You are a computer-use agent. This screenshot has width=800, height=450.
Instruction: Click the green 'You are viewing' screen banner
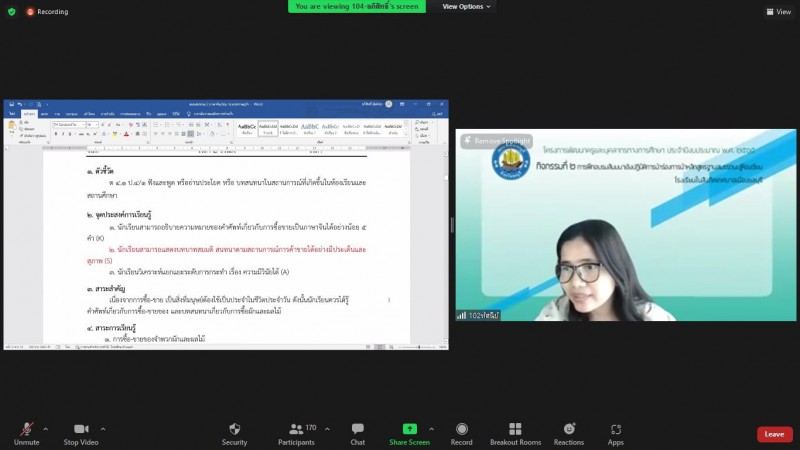pyautogui.click(x=357, y=6)
